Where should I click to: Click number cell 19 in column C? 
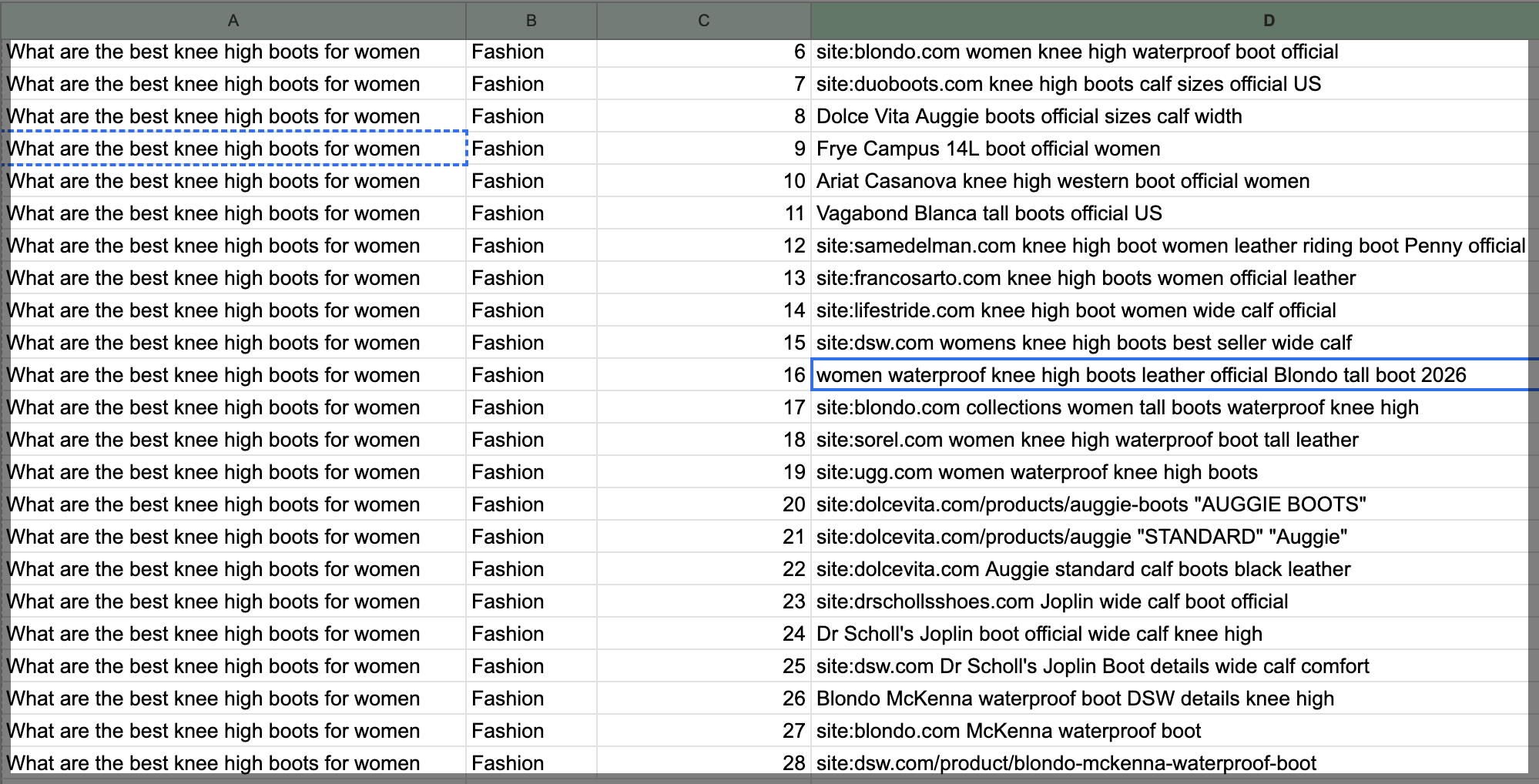(x=704, y=472)
